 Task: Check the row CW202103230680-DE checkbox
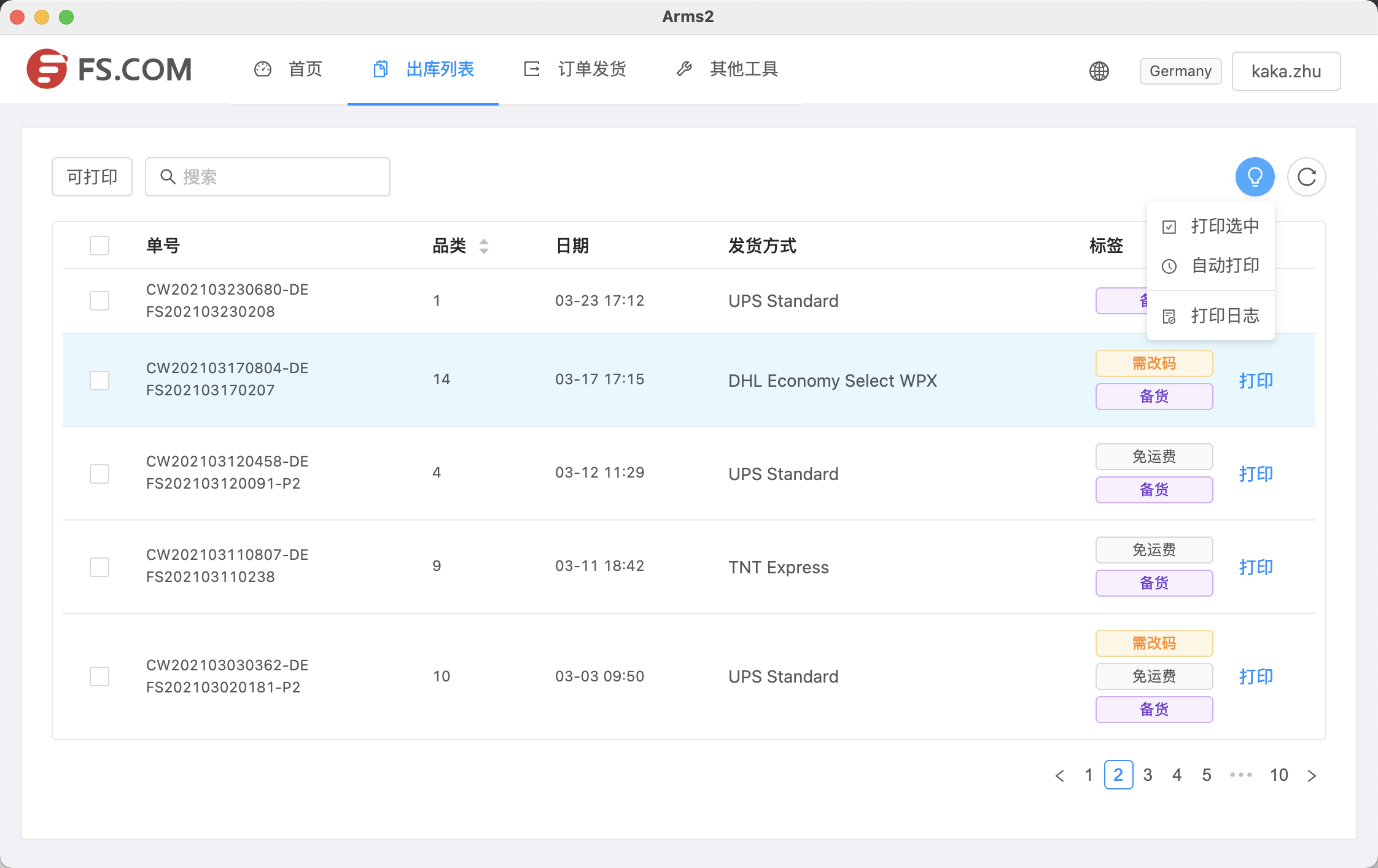[x=99, y=301]
